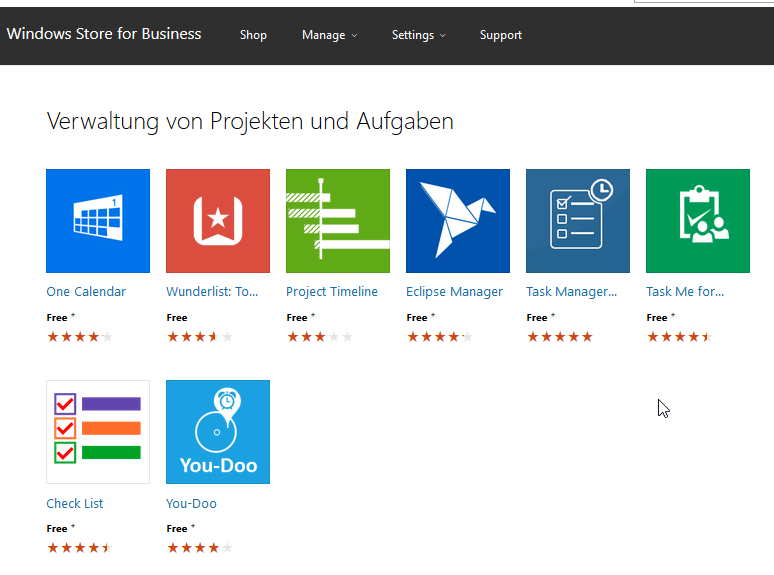Open the Task Me clipboard icon

point(697,221)
